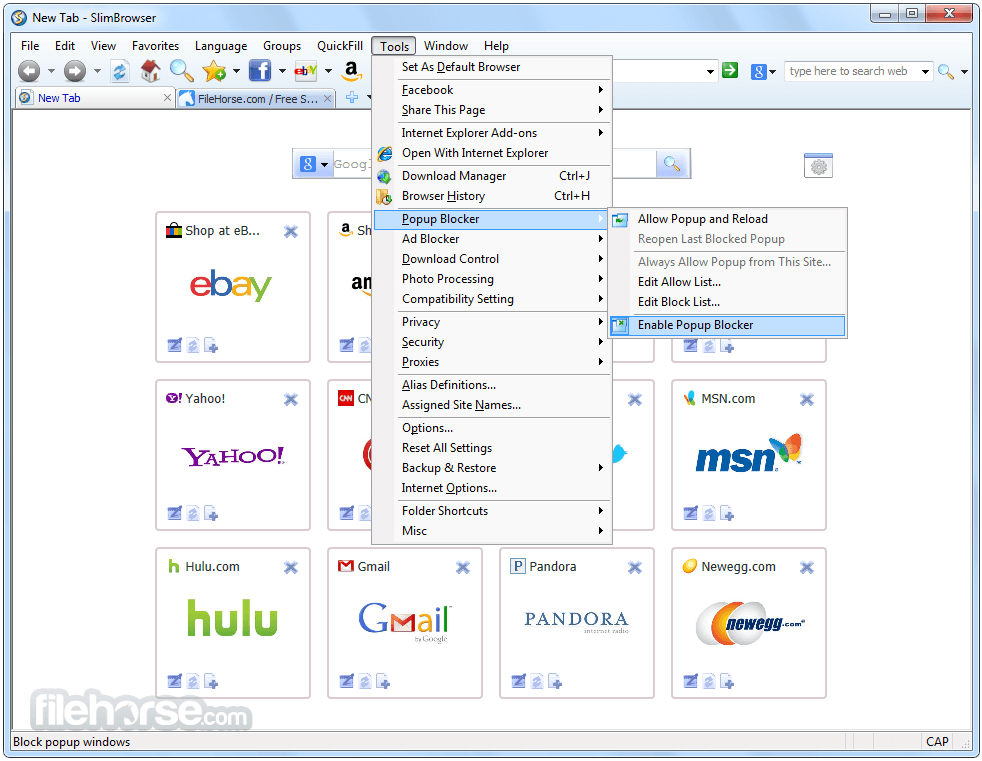
Task: Click the Facebook toolbar icon
Action: tap(260, 71)
